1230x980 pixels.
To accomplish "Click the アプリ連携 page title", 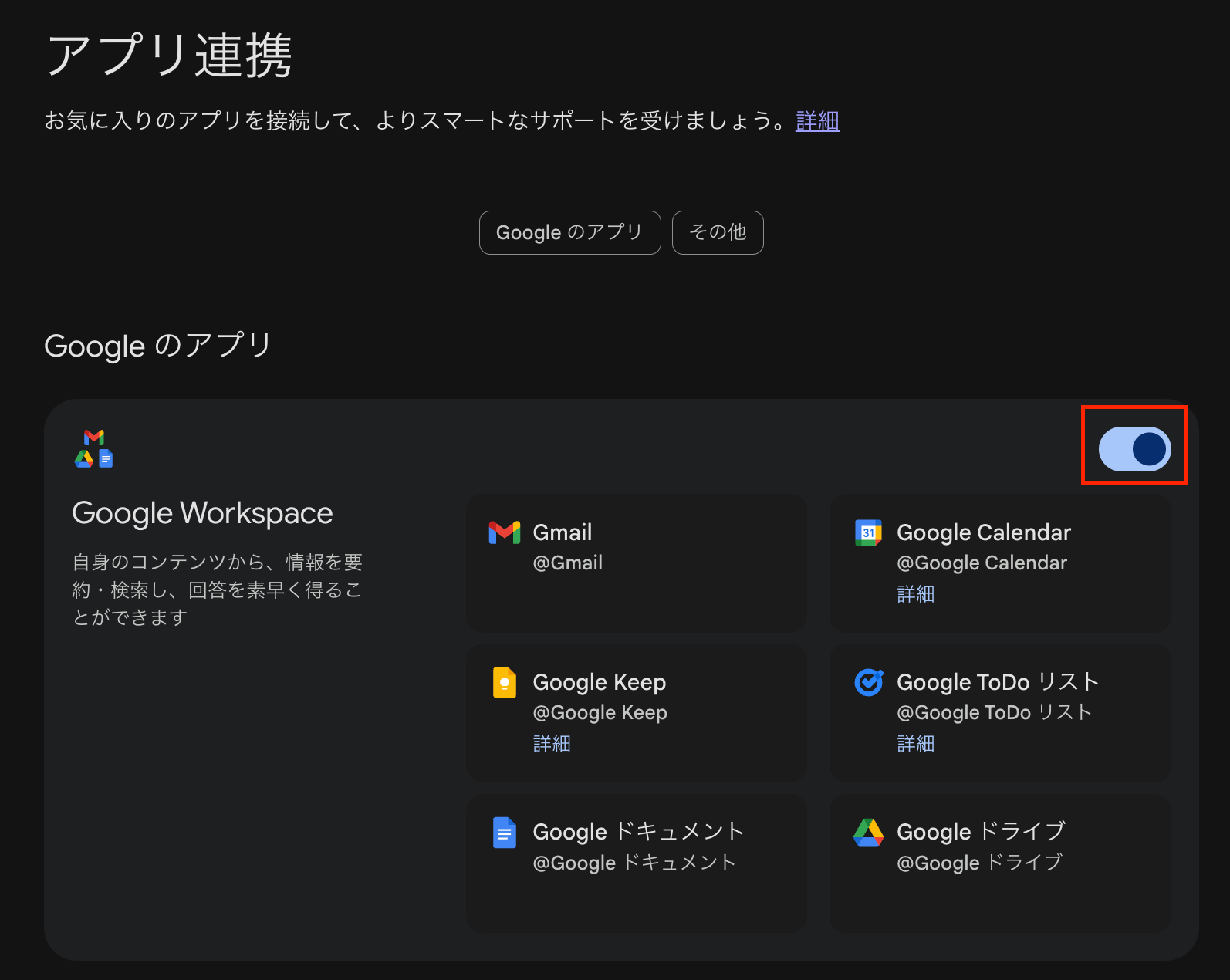I will point(169,56).
